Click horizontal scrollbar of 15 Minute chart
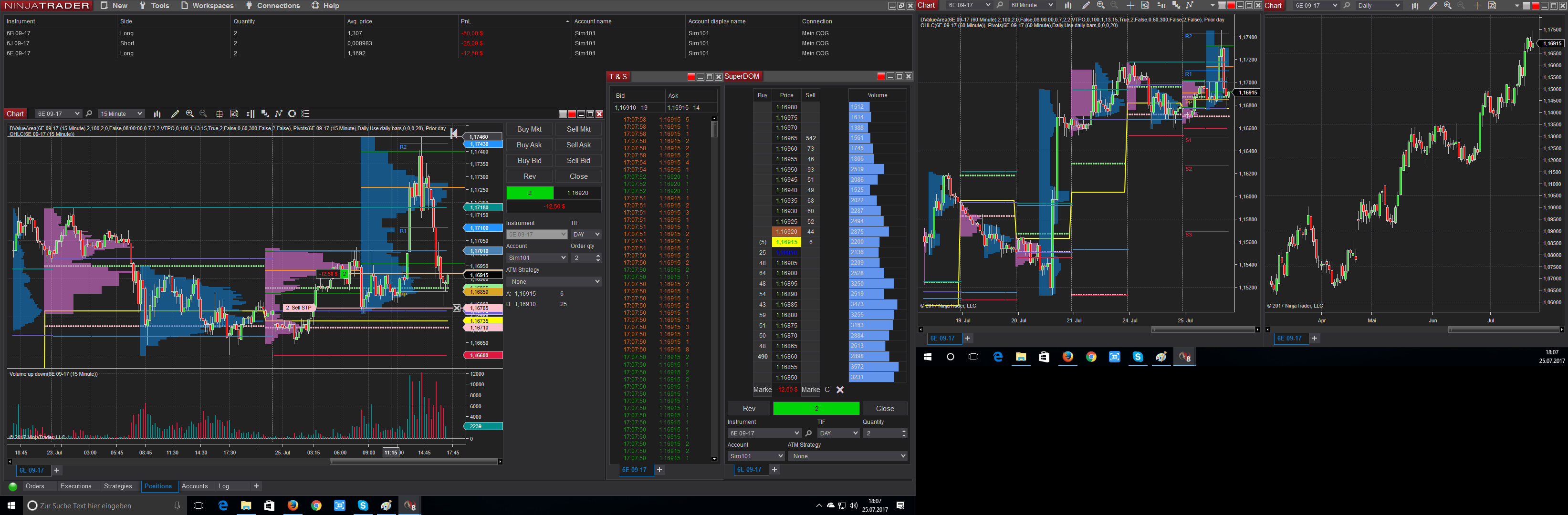Viewport: 1568px width, 515px height. coord(415,462)
